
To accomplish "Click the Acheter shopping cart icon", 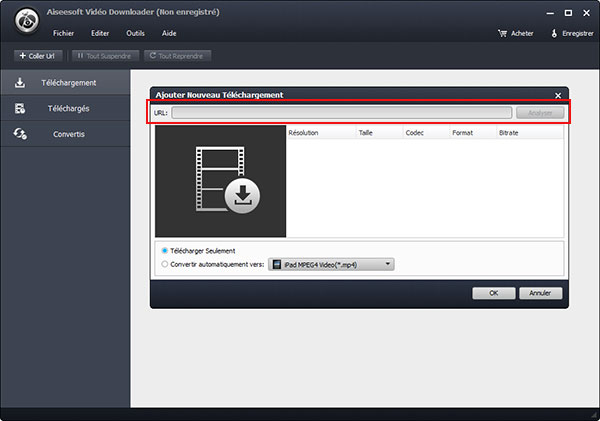I will click(x=502, y=33).
